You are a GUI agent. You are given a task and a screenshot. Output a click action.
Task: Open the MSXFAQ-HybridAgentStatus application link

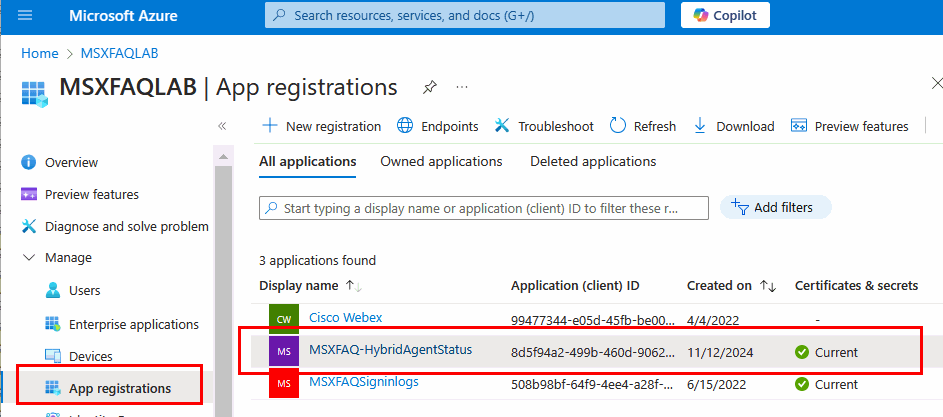tap(390, 349)
